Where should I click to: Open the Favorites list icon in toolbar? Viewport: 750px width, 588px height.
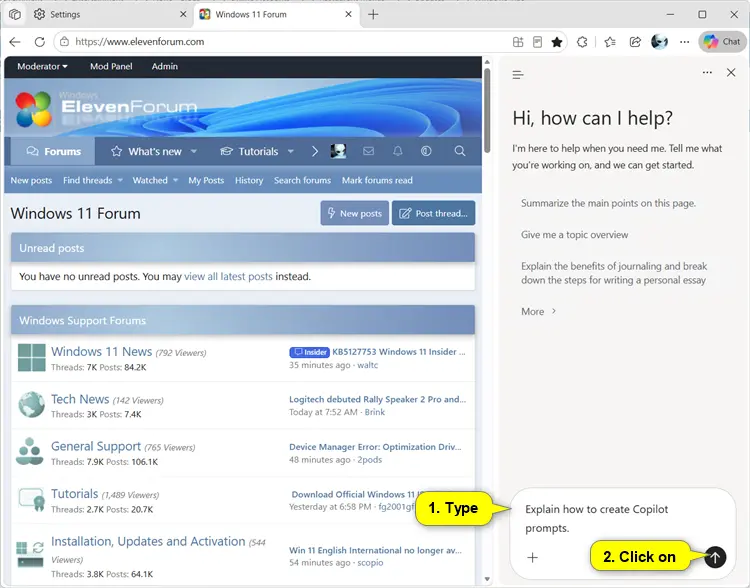coord(610,42)
